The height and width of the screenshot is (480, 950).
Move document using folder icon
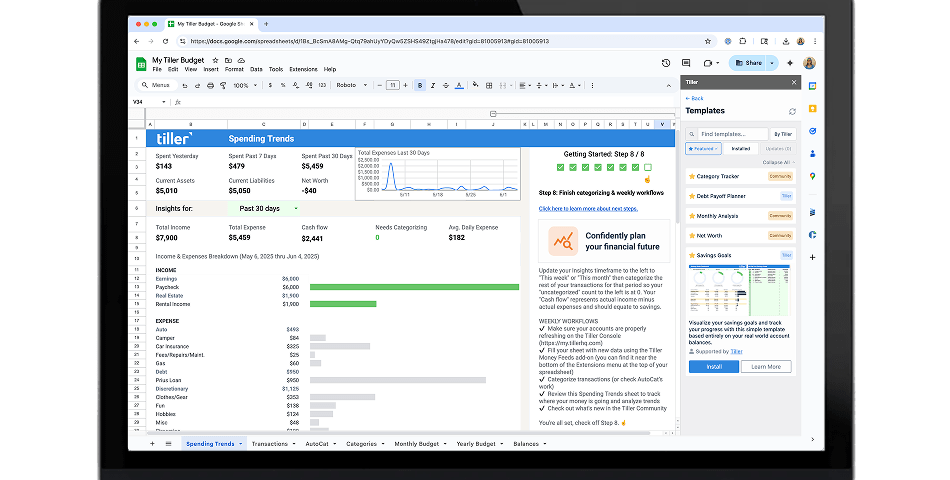(x=228, y=60)
